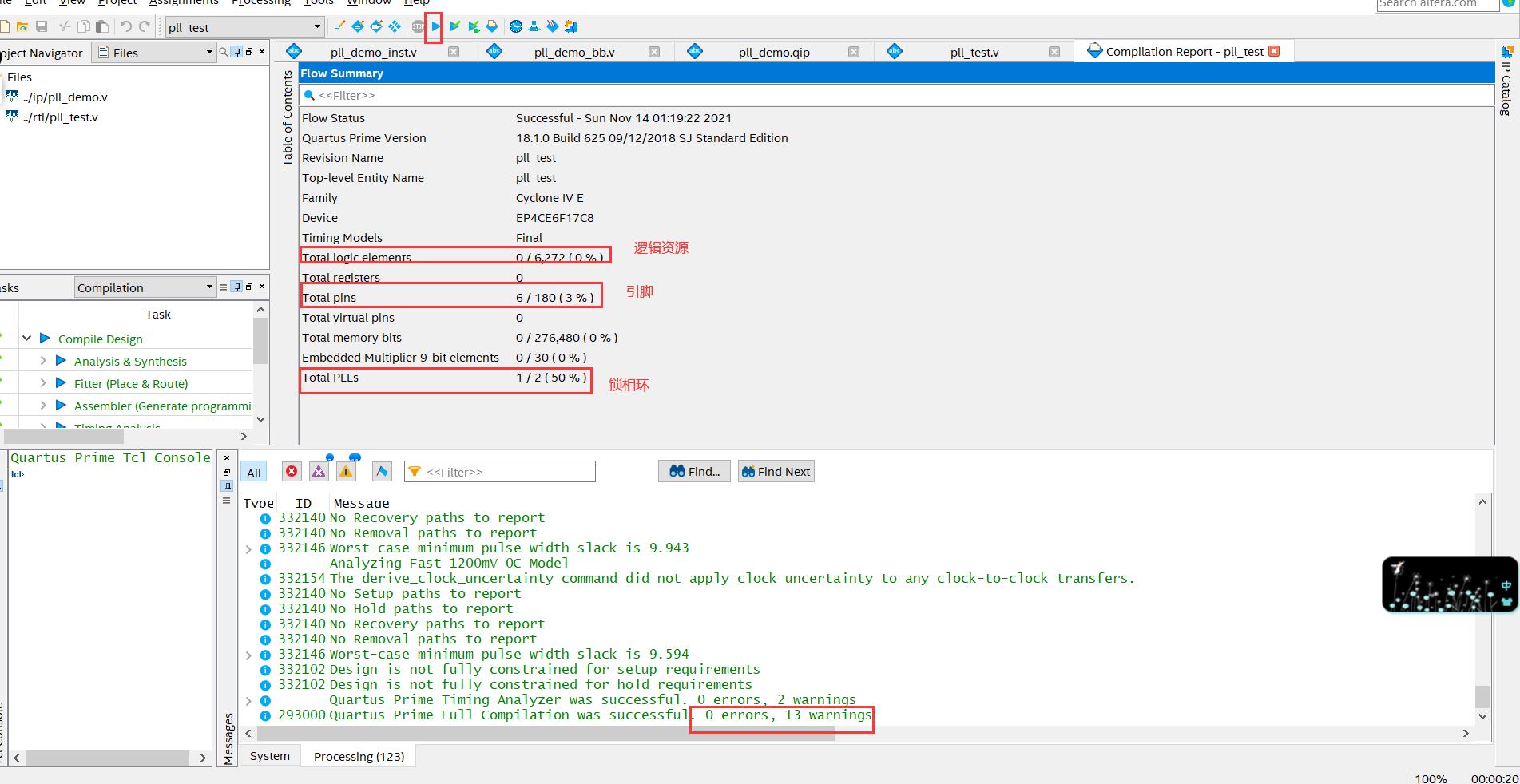1520x784 pixels.
Task: Switch to the pll_demo.qip tab
Action: click(x=774, y=52)
